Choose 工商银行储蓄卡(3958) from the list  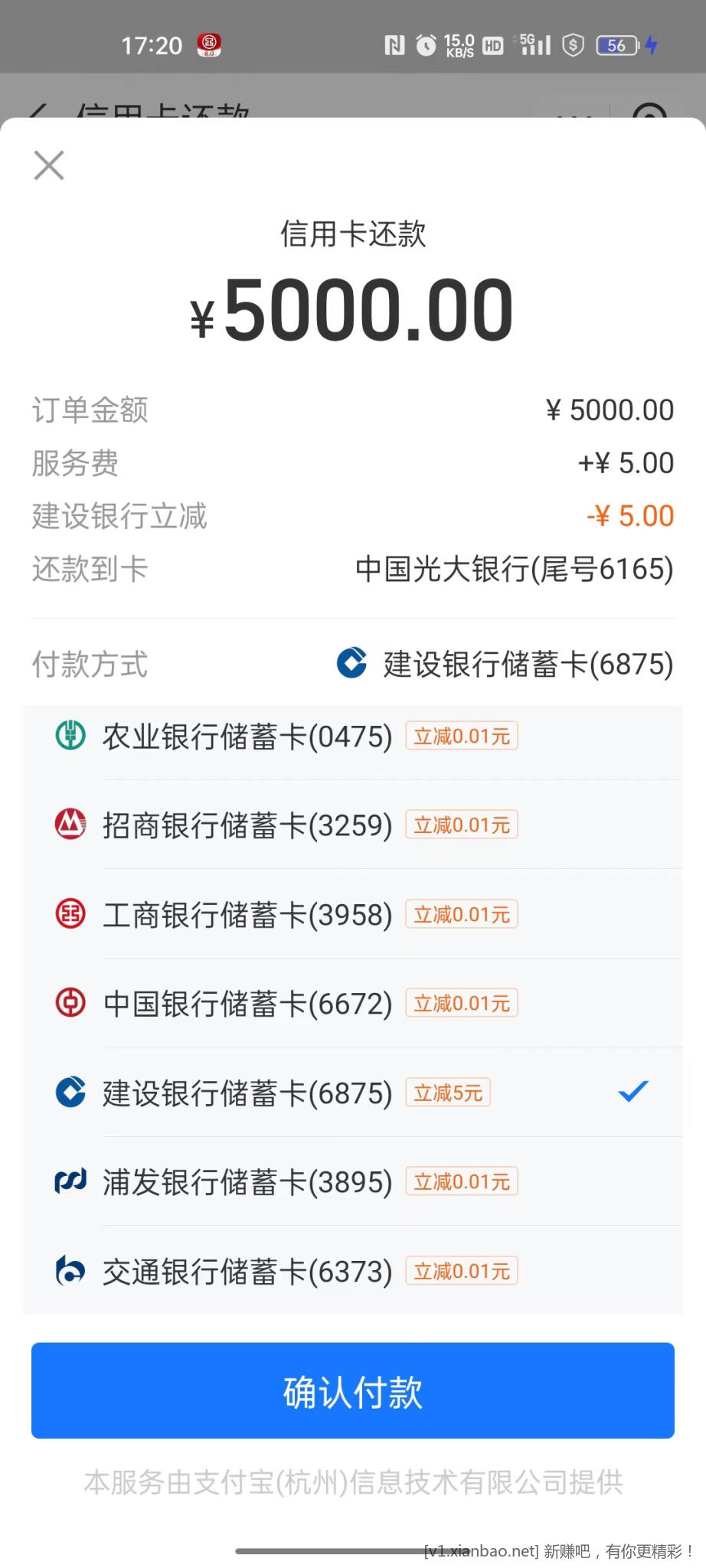click(x=247, y=915)
